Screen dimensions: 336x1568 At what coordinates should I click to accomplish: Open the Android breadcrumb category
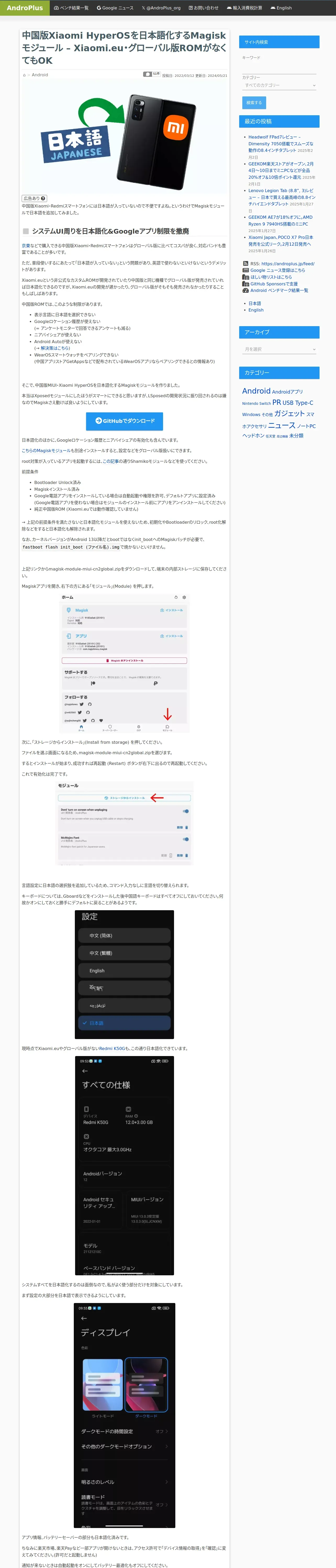click(40, 75)
